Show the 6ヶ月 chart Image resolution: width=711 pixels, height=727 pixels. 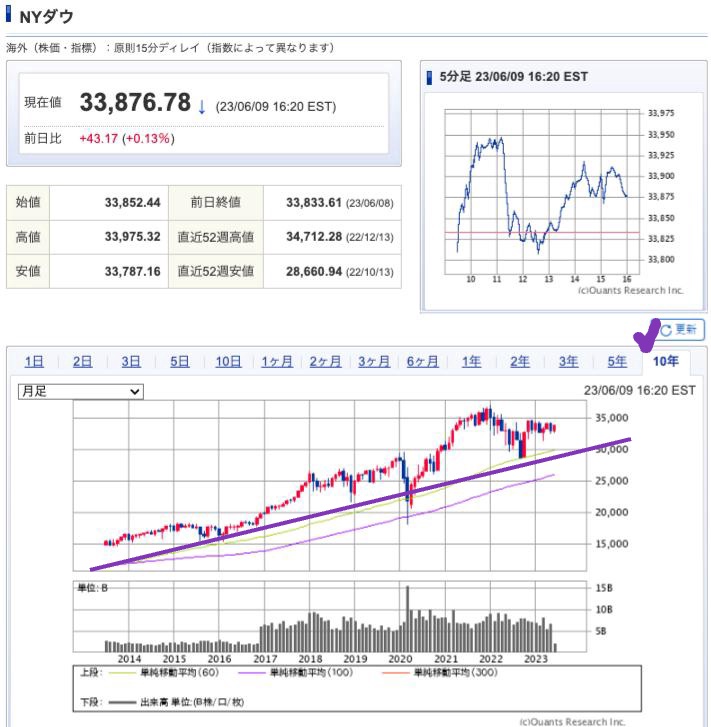tap(423, 362)
